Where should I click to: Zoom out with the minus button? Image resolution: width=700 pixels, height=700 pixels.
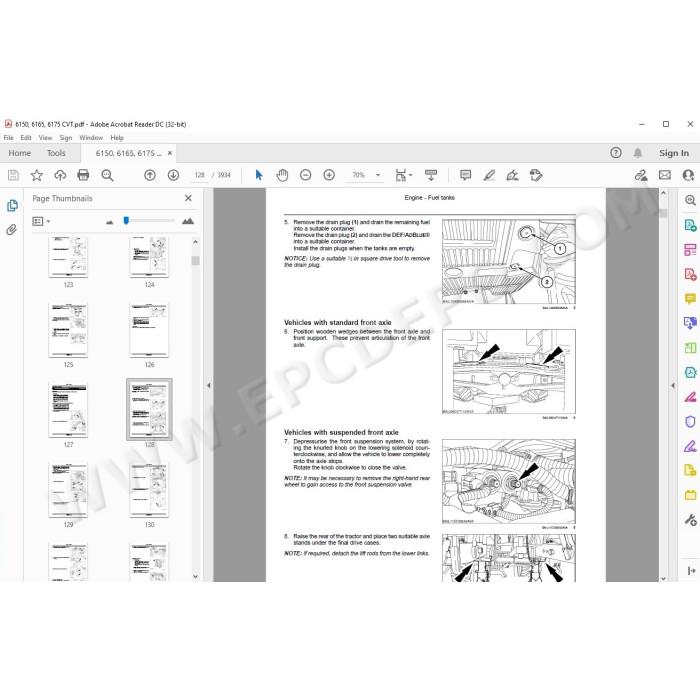(x=305, y=175)
